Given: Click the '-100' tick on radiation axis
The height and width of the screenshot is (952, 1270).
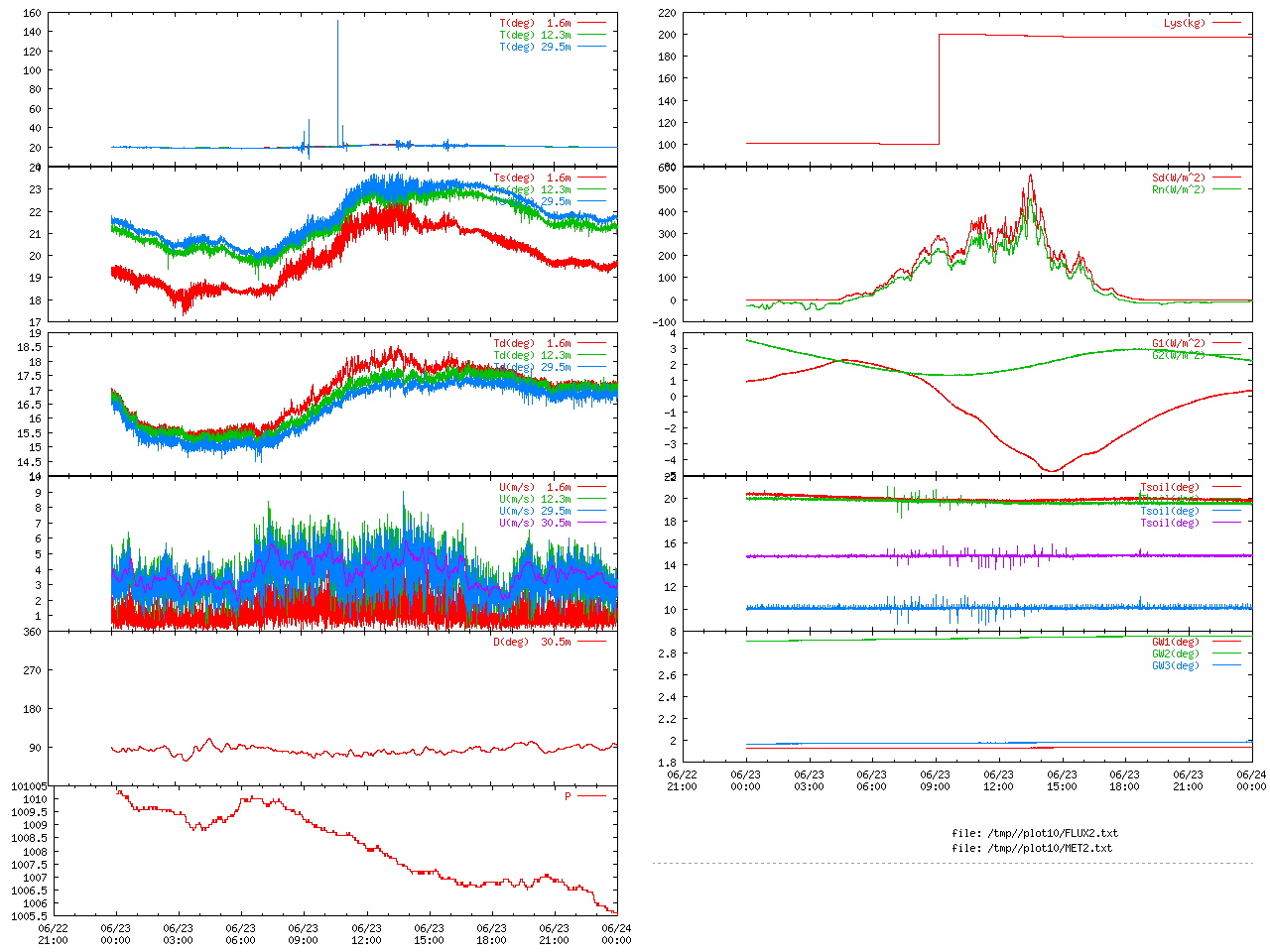Looking at the screenshot, I should 666,322.
